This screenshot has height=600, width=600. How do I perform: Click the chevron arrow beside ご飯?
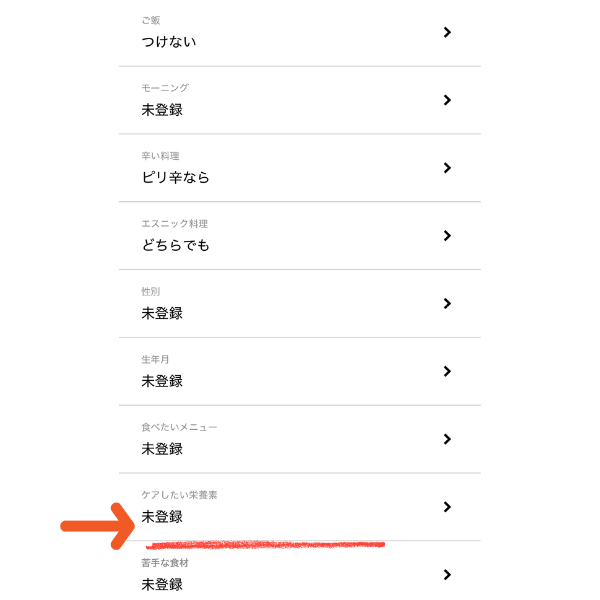(x=447, y=32)
